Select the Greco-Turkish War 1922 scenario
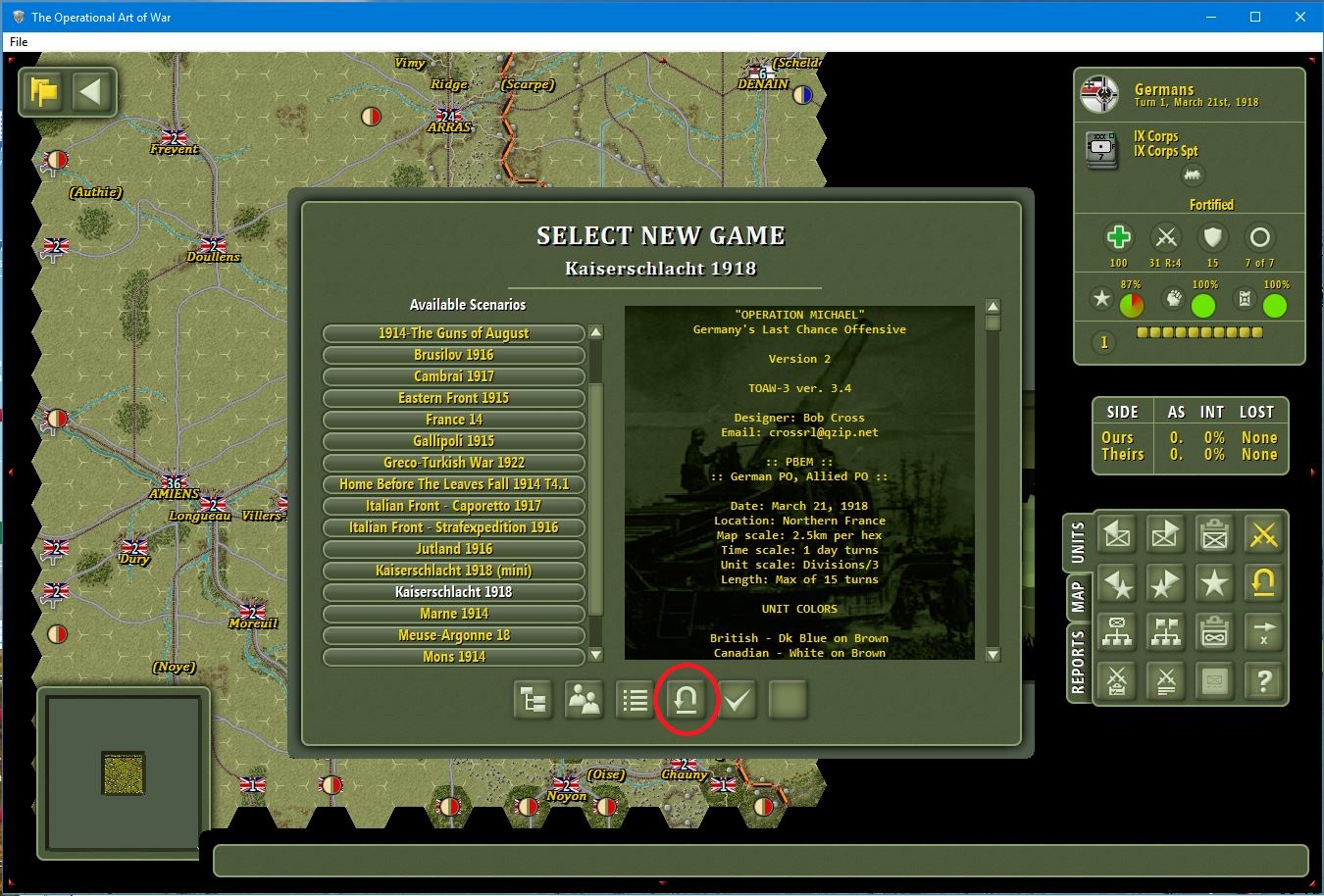The width and height of the screenshot is (1324, 896). (x=453, y=463)
